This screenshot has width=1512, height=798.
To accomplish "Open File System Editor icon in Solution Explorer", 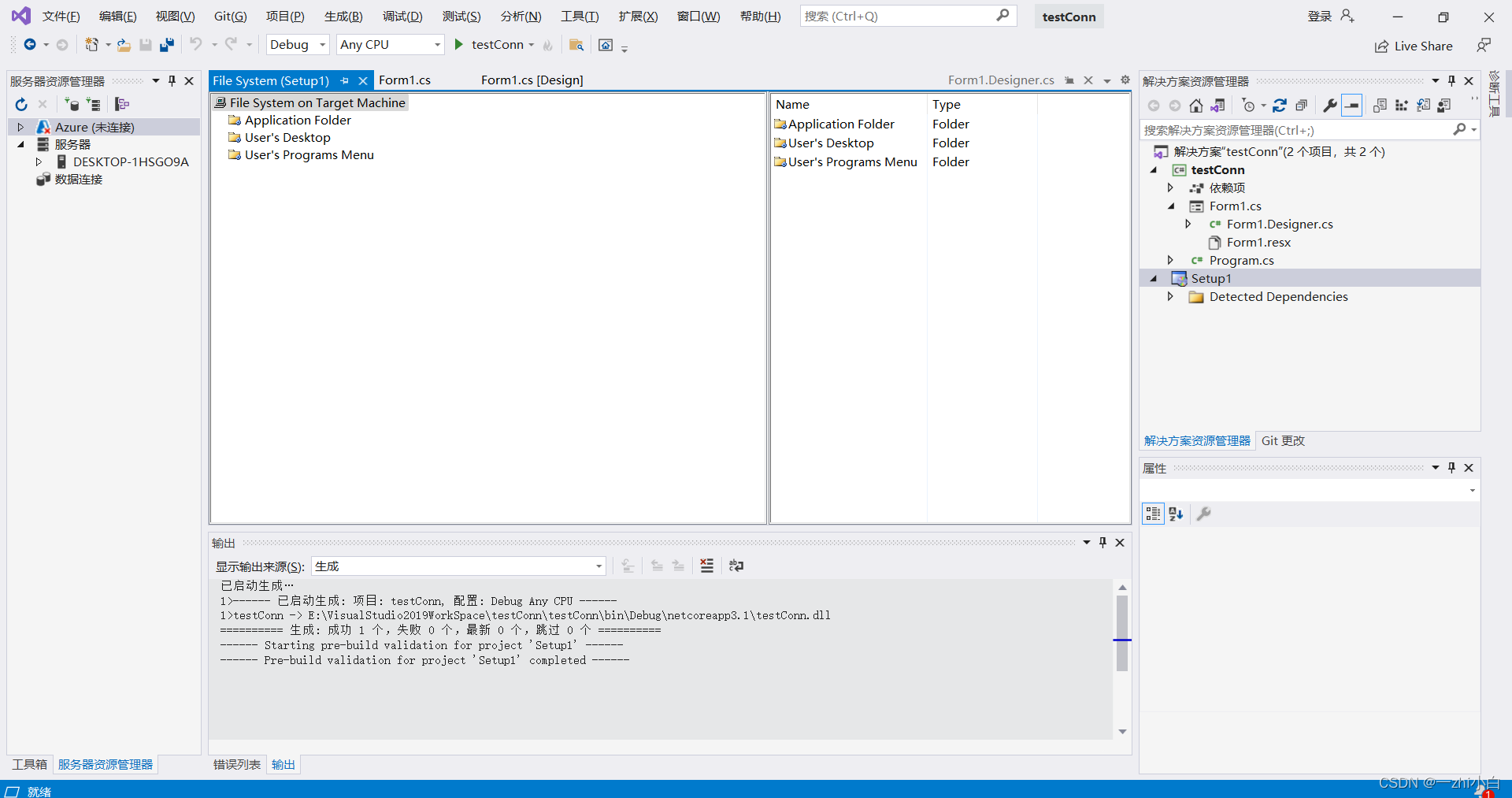I will click(1380, 106).
